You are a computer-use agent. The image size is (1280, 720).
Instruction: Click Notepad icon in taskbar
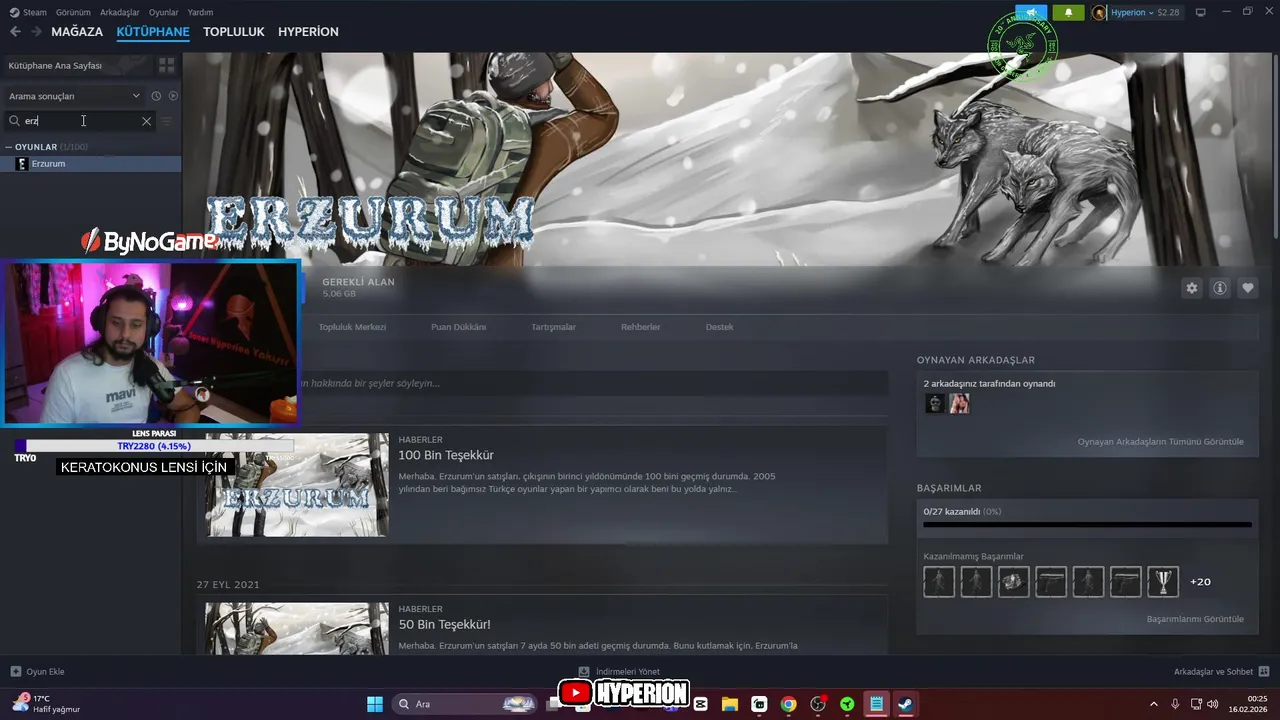point(876,704)
